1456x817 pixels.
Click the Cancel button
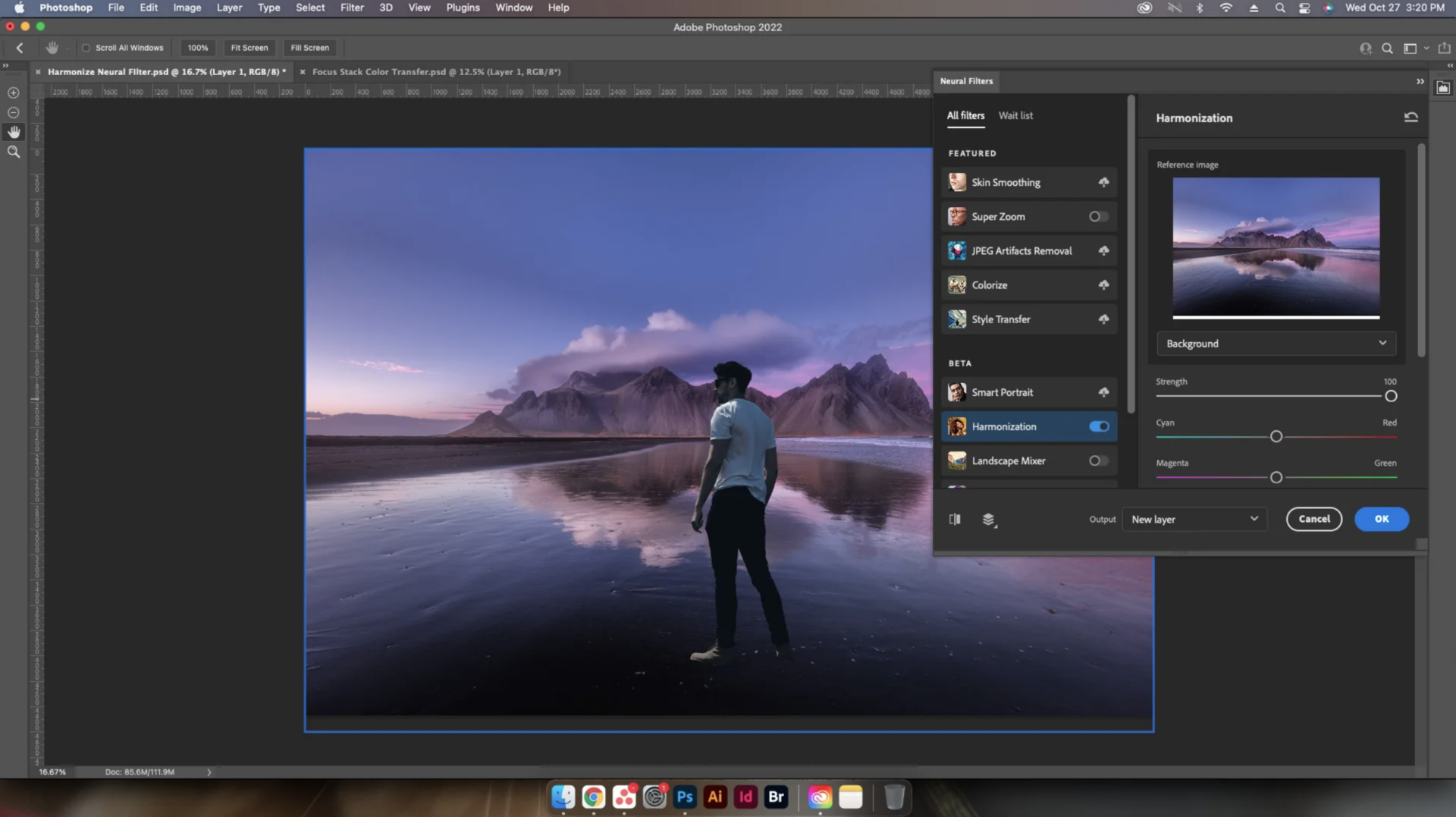[x=1314, y=520]
